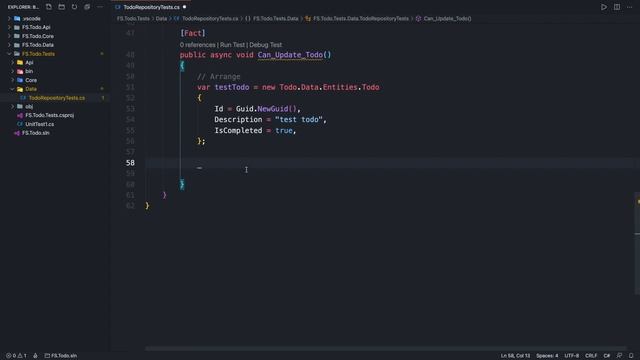Click the .vscode folder icon
Image resolution: width=640 pixels, height=360 pixels.
17,18
